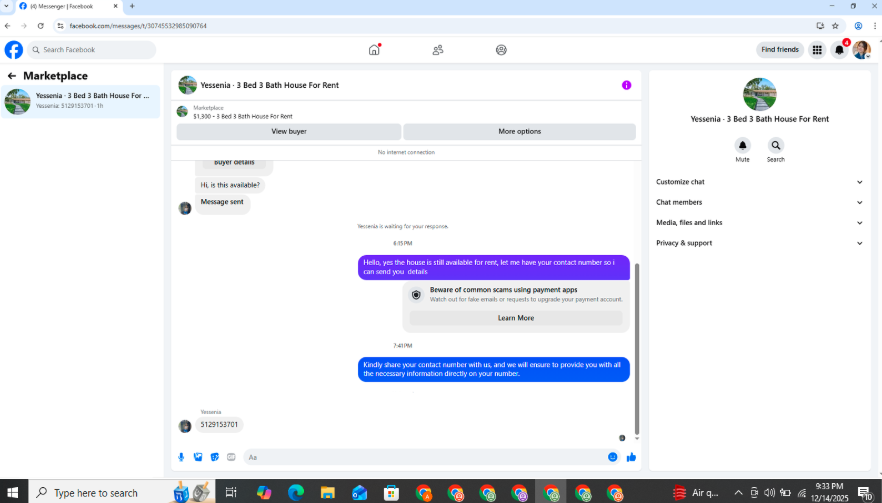The height and width of the screenshot is (503, 882).
Task: Go back using Marketplace back arrow
Action: point(12,75)
